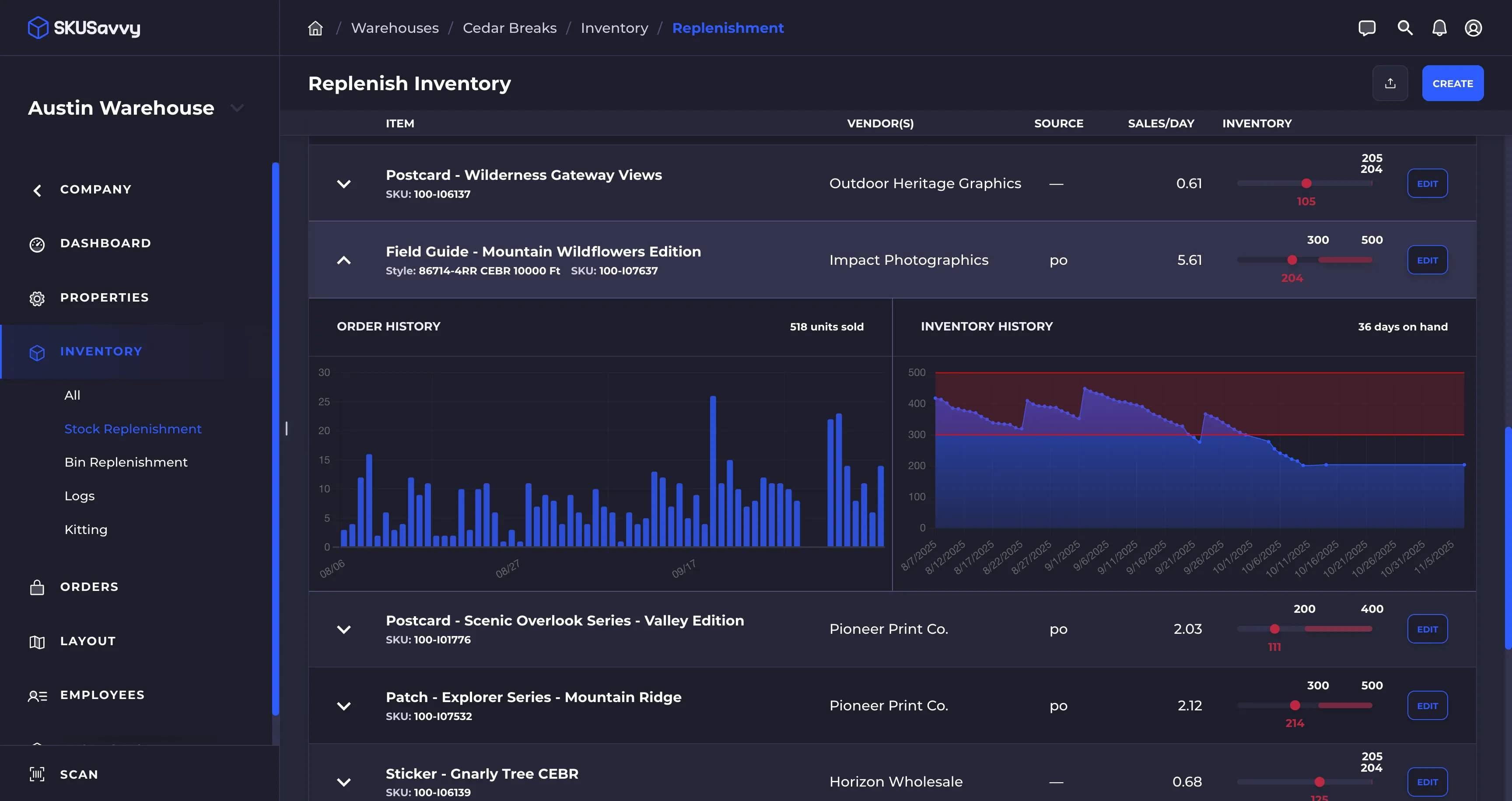
Task: Expand Patch Explorer Series Mountain Ridge row
Action: pyautogui.click(x=344, y=705)
